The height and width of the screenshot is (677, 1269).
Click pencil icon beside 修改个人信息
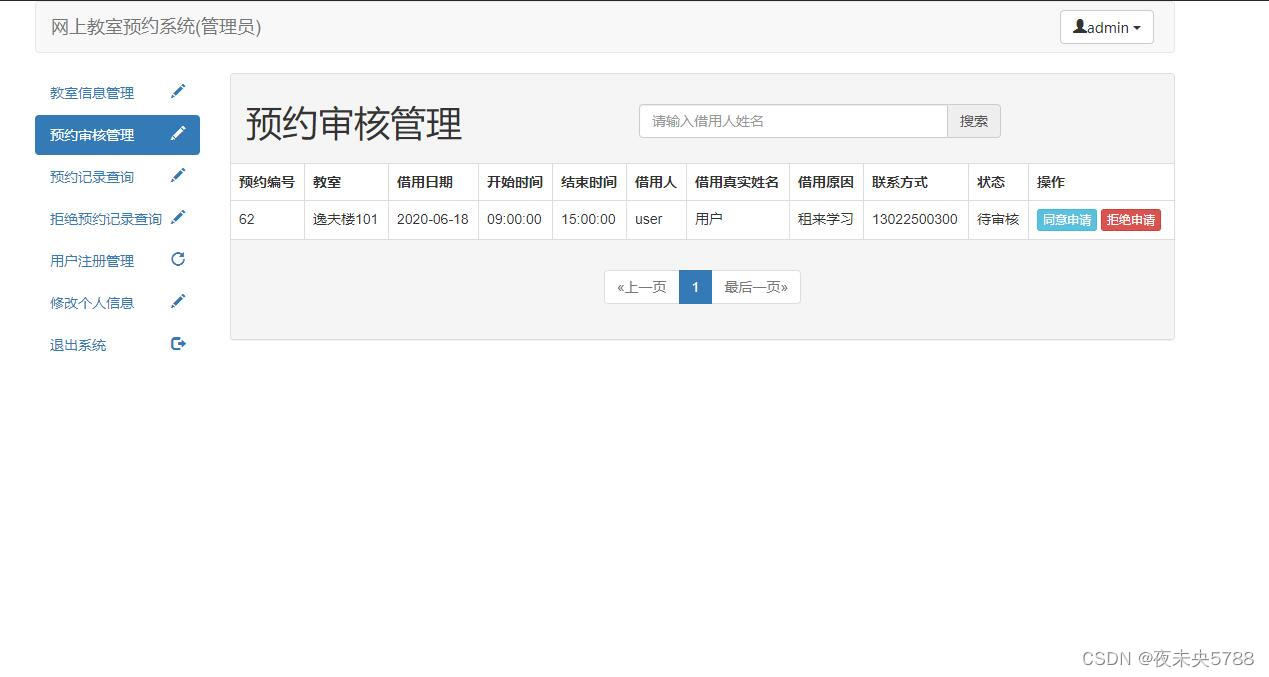click(178, 302)
